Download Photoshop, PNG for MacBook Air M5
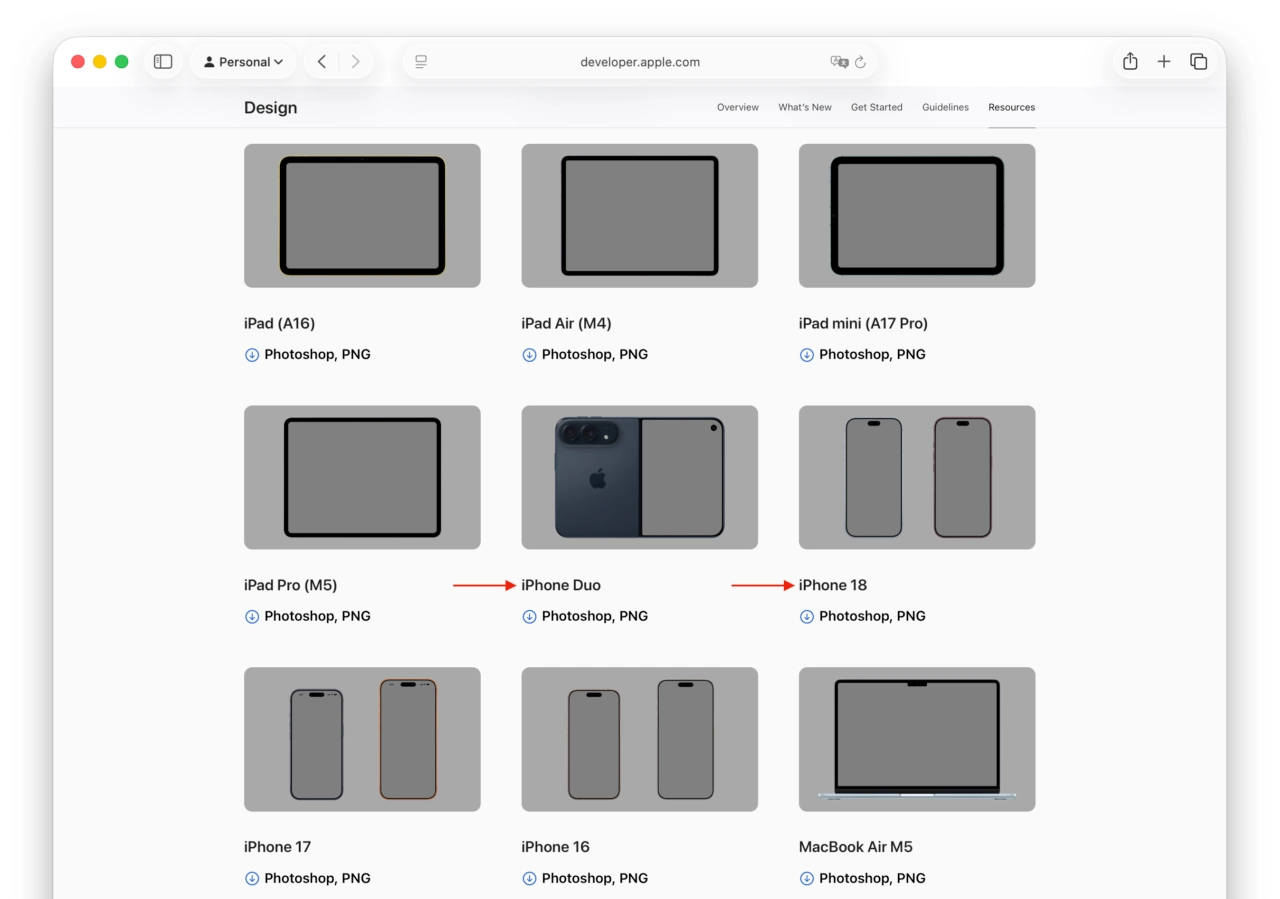 (x=872, y=879)
